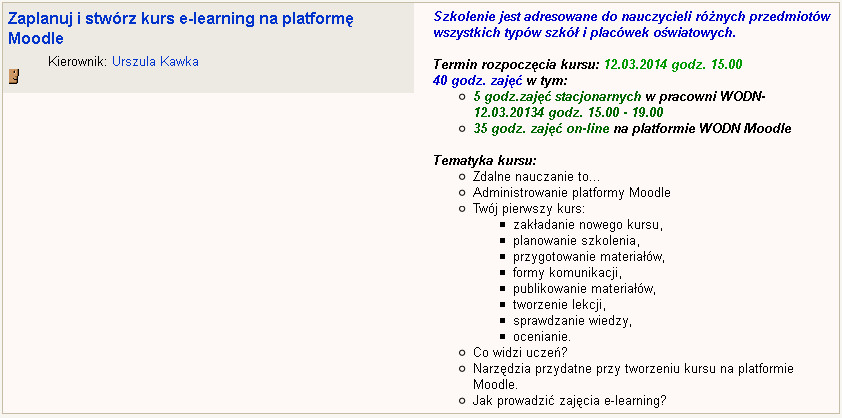The height and width of the screenshot is (418, 842).
Task: Click the 'Tematyka kursu:' heading
Action: [485, 161]
